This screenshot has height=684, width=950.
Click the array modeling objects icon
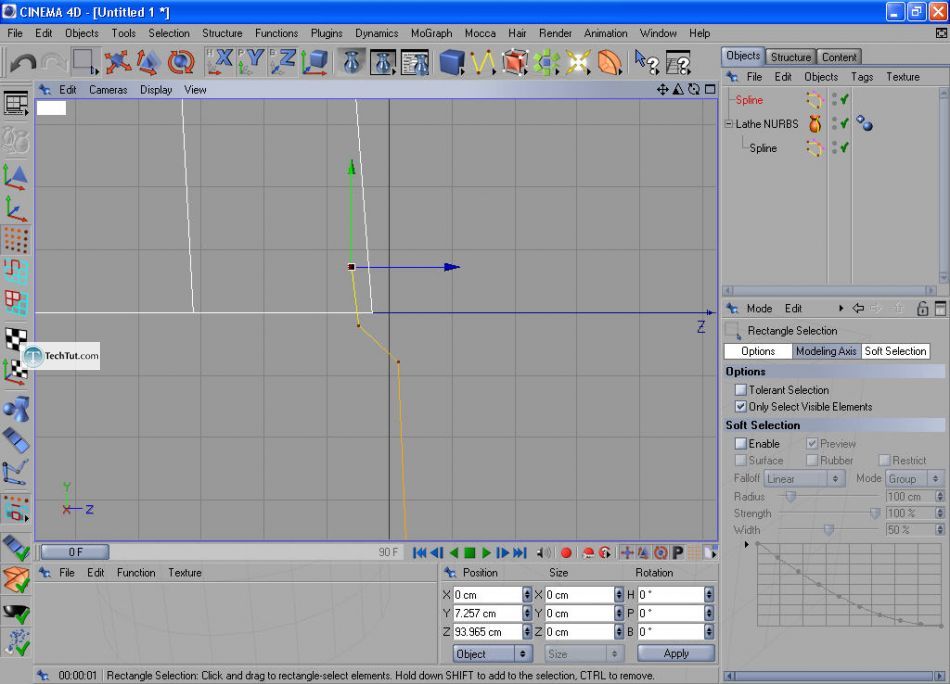coord(546,62)
